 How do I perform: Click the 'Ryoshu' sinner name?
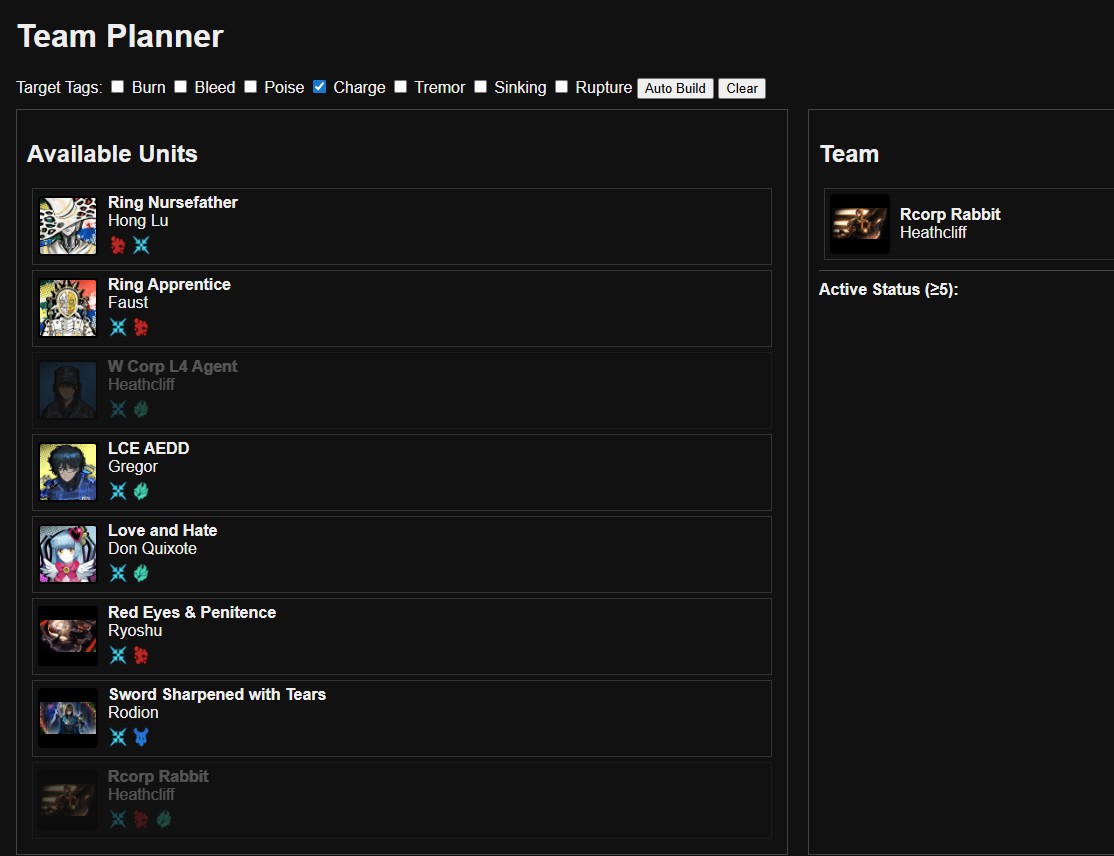(135, 631)
